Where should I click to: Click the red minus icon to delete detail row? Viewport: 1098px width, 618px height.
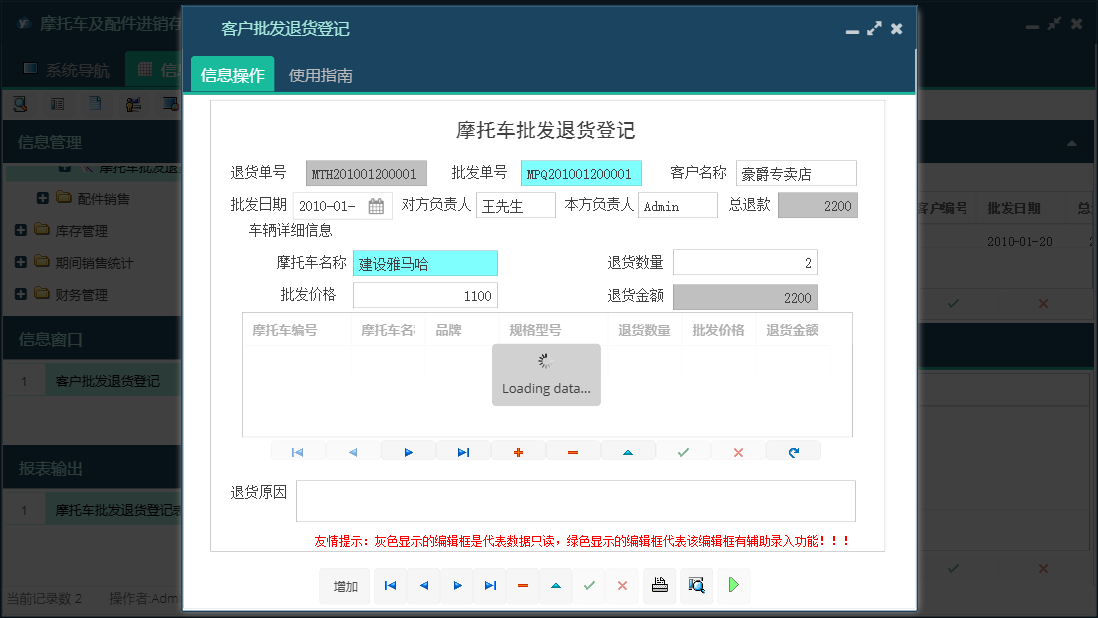point(573,451)
